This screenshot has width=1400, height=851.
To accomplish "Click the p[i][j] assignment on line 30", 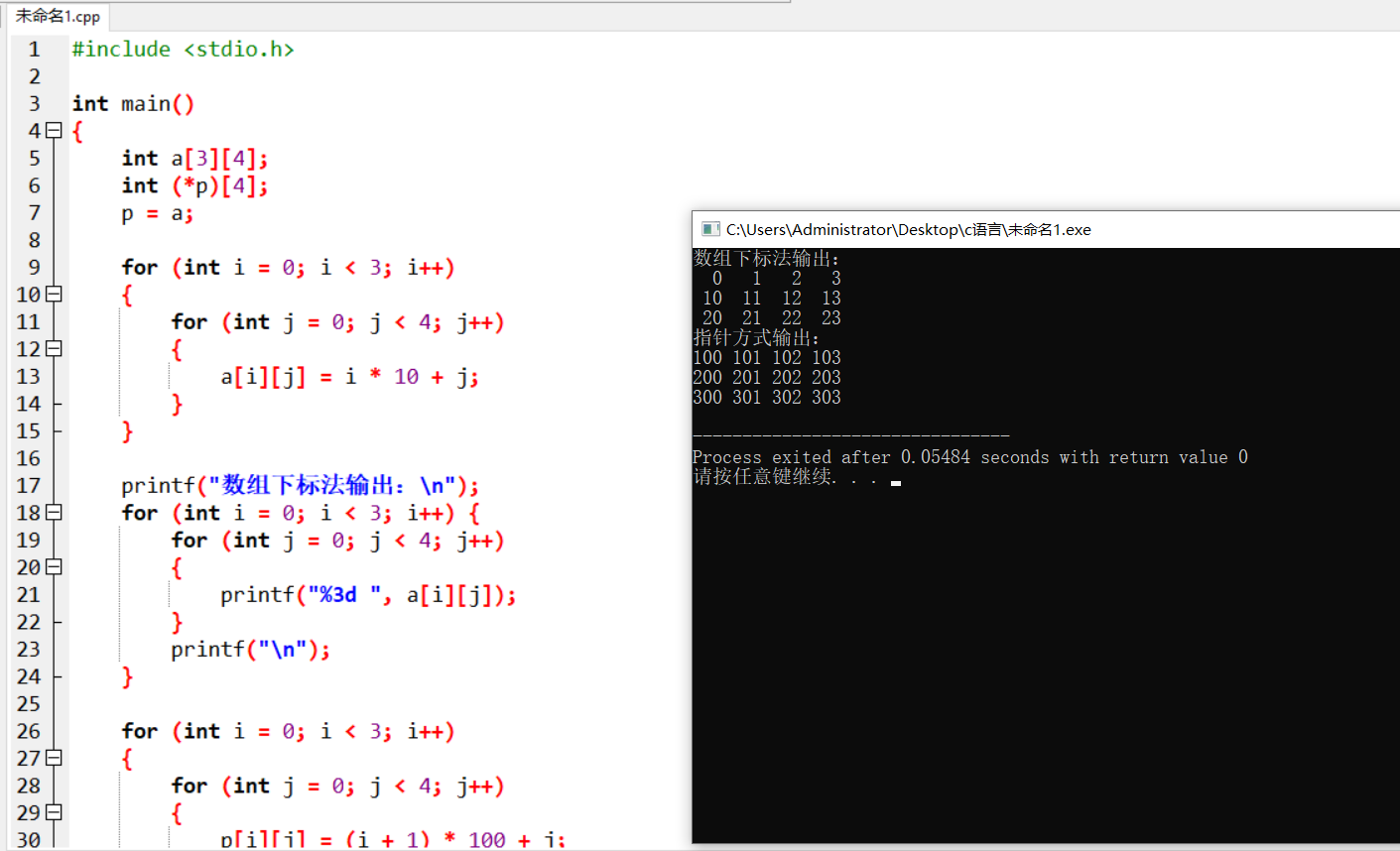I will (393, 838).
